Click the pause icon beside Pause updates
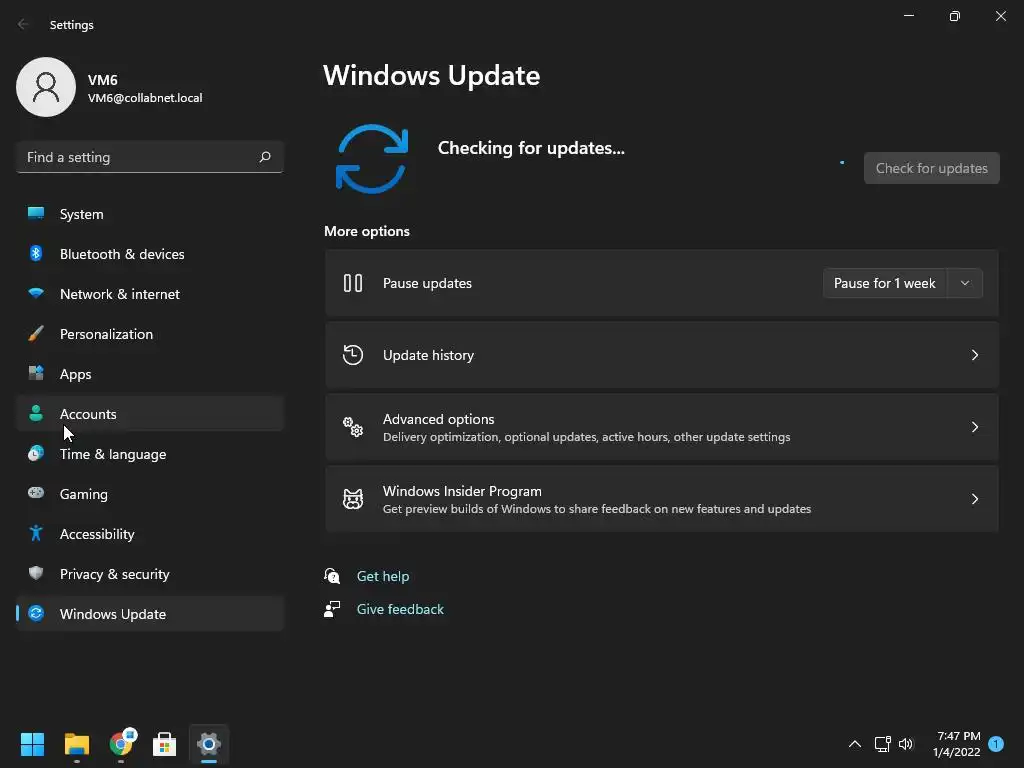 (353, 283)
